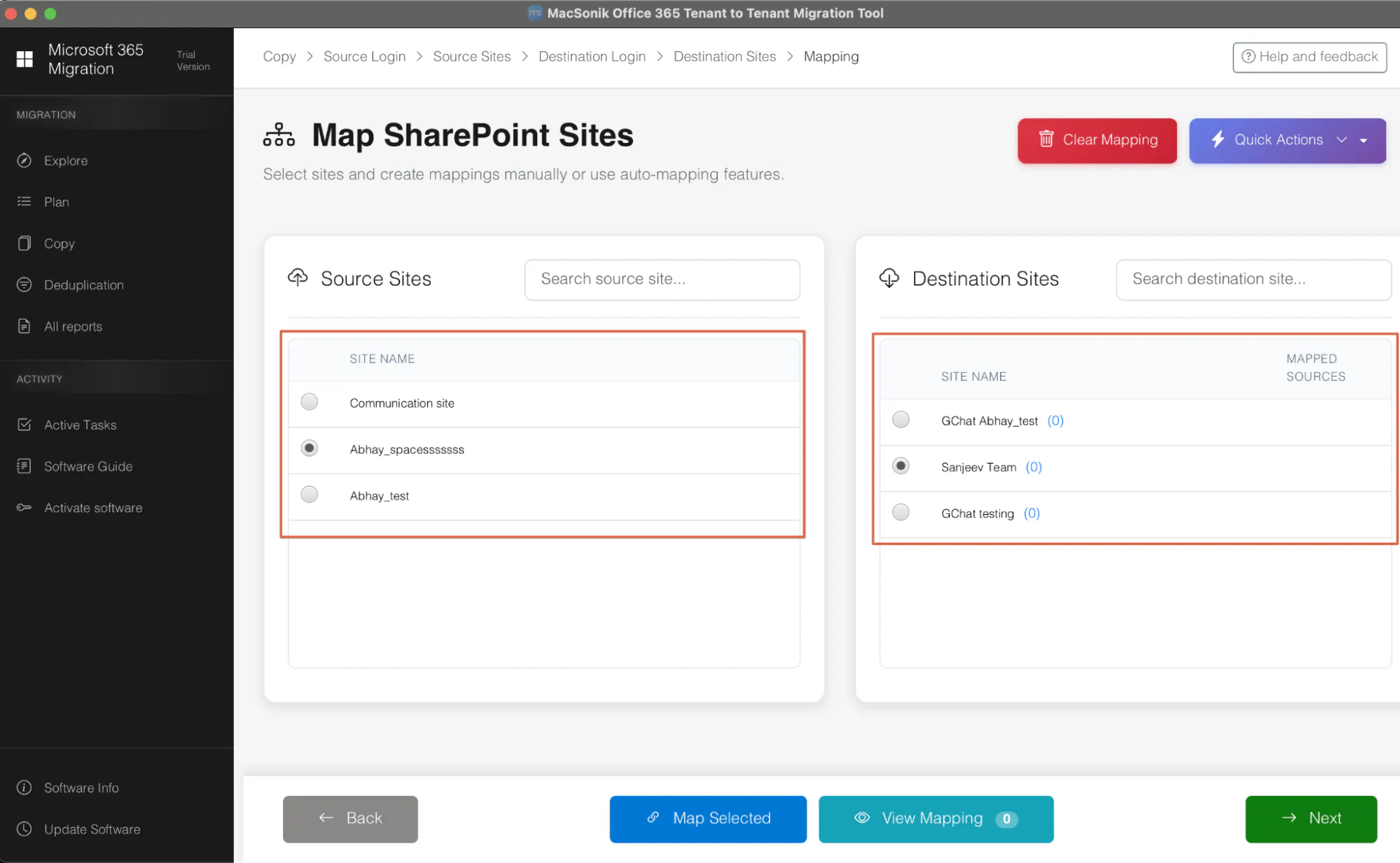Select the GChat testing destination radio button
The image size is (1400, 863).
tap(901, 511)
